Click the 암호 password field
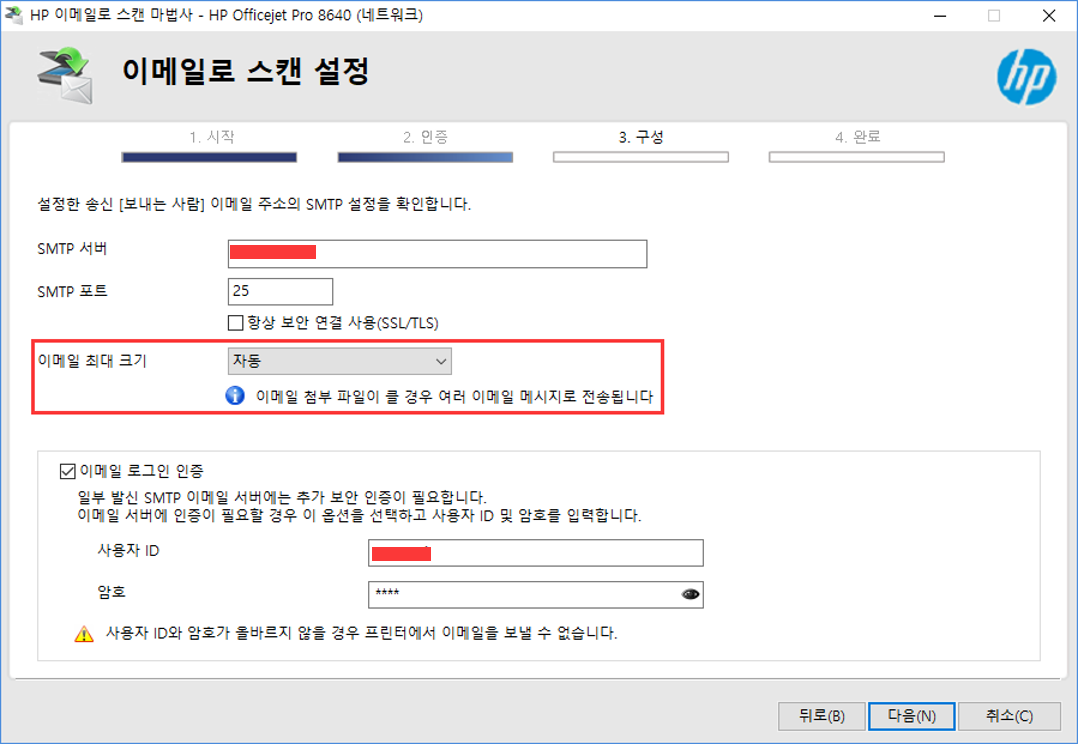The height and width of the screenshot is (744, 1078). 536,595
